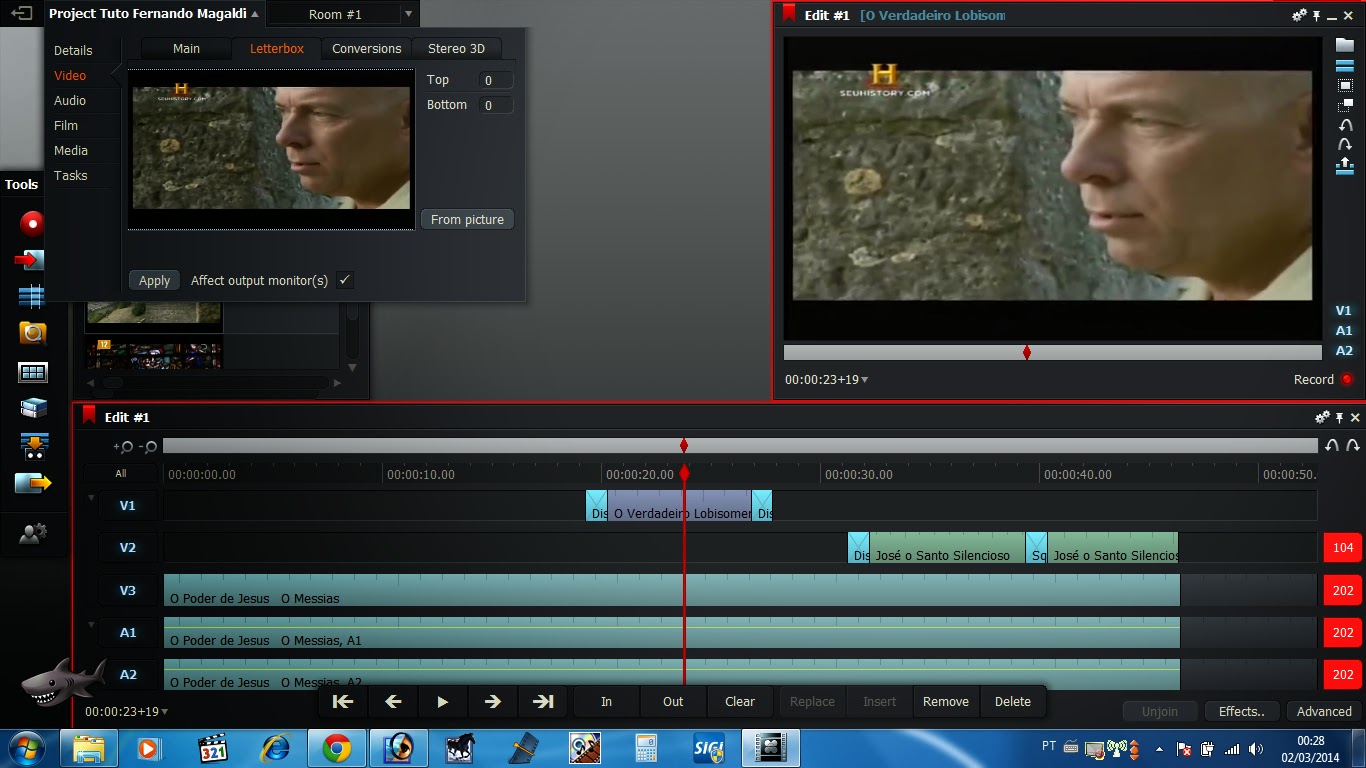Open the Room #1 dropdown
This screenshot has width=1366, height=768.
[408, 15]
